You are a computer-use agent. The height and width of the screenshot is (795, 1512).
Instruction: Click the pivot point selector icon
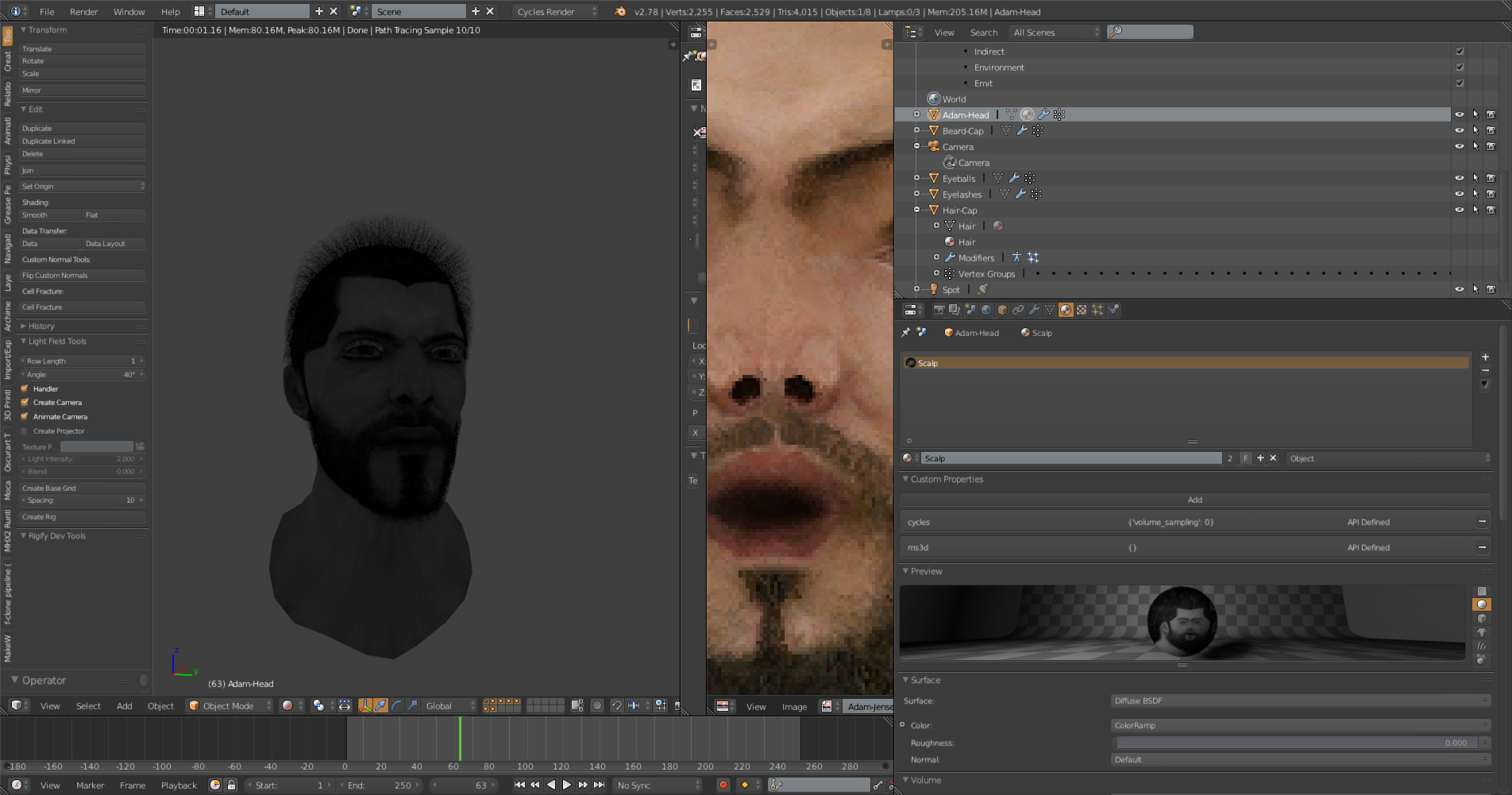point(318,705)
